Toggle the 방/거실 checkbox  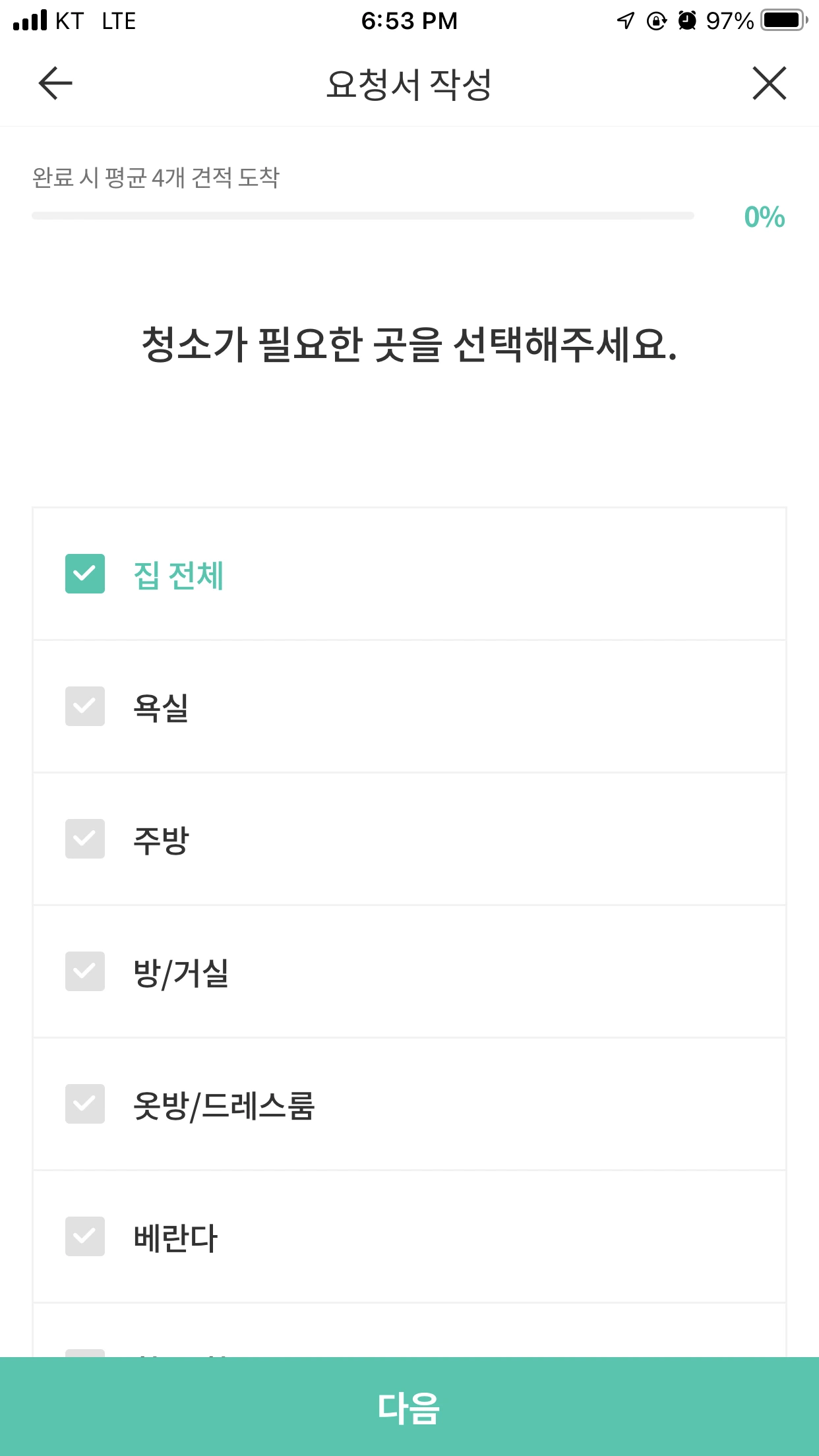click(x=85, y=971)
